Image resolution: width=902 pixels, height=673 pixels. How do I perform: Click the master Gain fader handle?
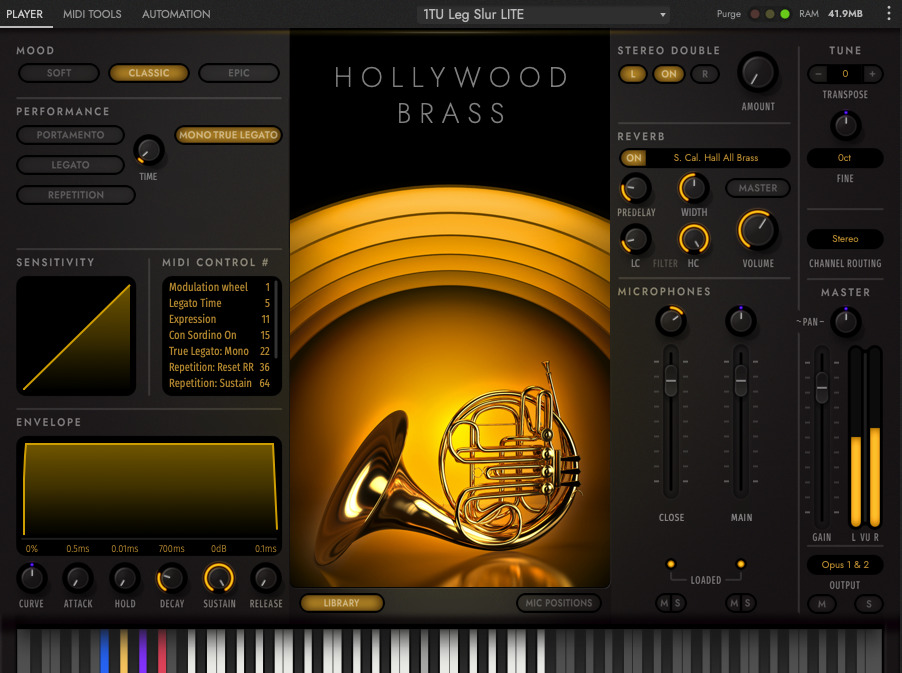(x=822, y=386)
